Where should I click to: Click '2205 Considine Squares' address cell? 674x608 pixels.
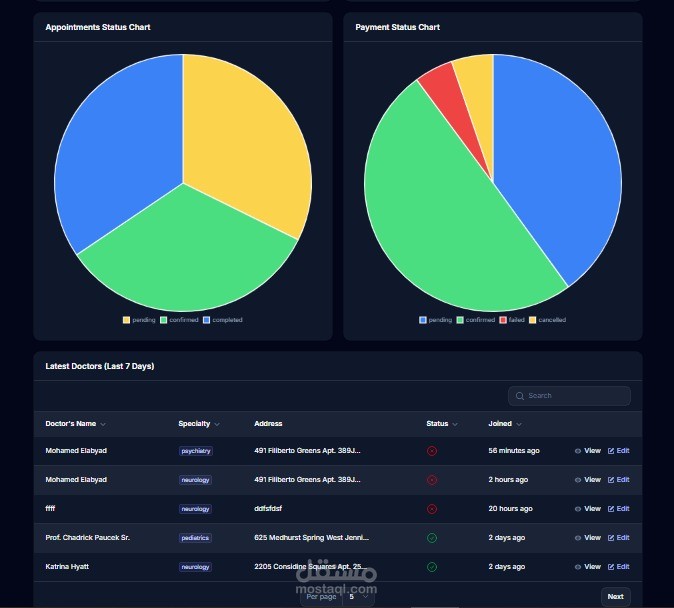311,567
